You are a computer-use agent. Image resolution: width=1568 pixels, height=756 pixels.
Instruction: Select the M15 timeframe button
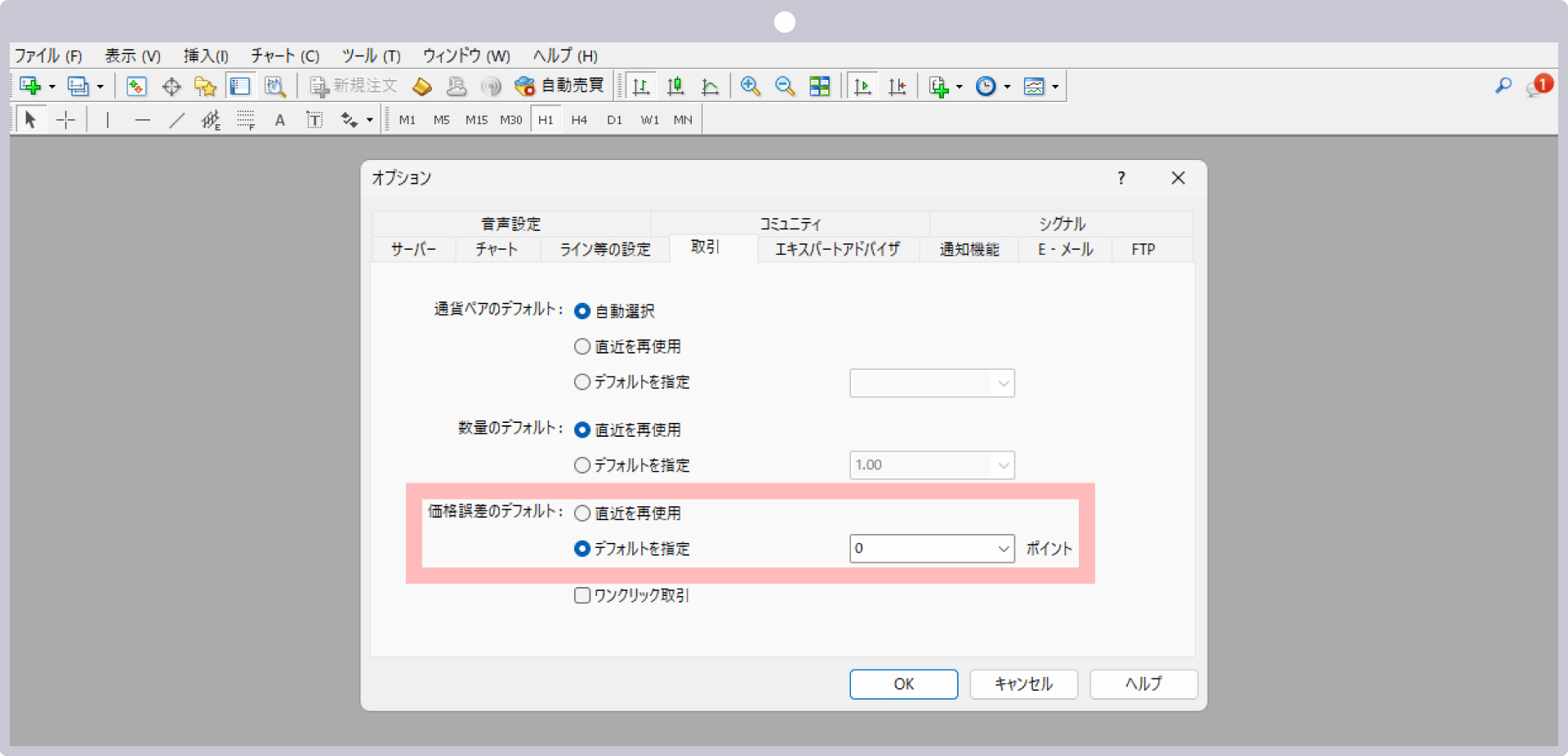[476, 120]
